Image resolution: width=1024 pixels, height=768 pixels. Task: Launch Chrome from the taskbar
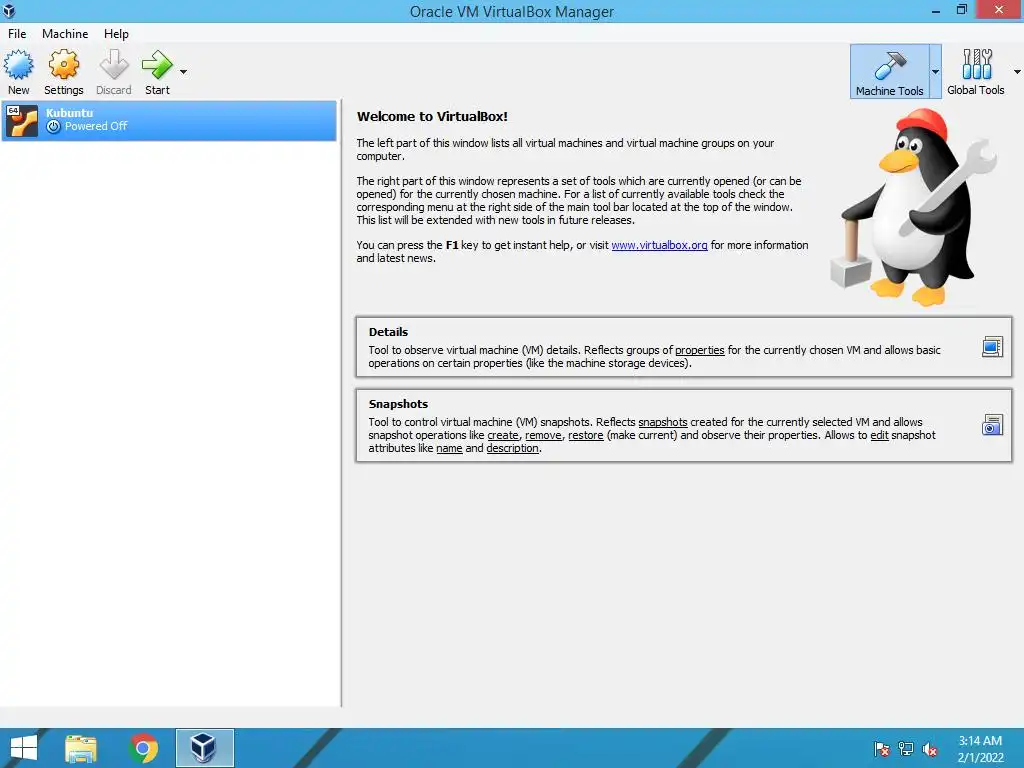pyautogui.click(x=144, y=748)
